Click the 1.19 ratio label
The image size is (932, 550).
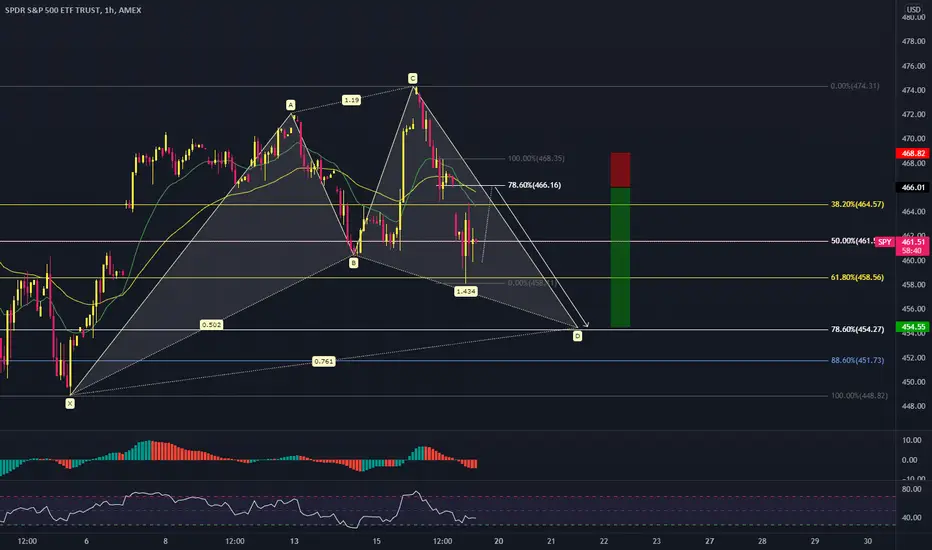coord(351,100)
